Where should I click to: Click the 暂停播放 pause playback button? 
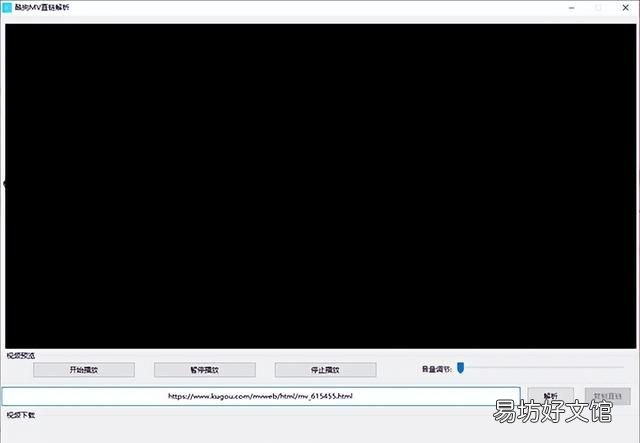pos(204,370)
